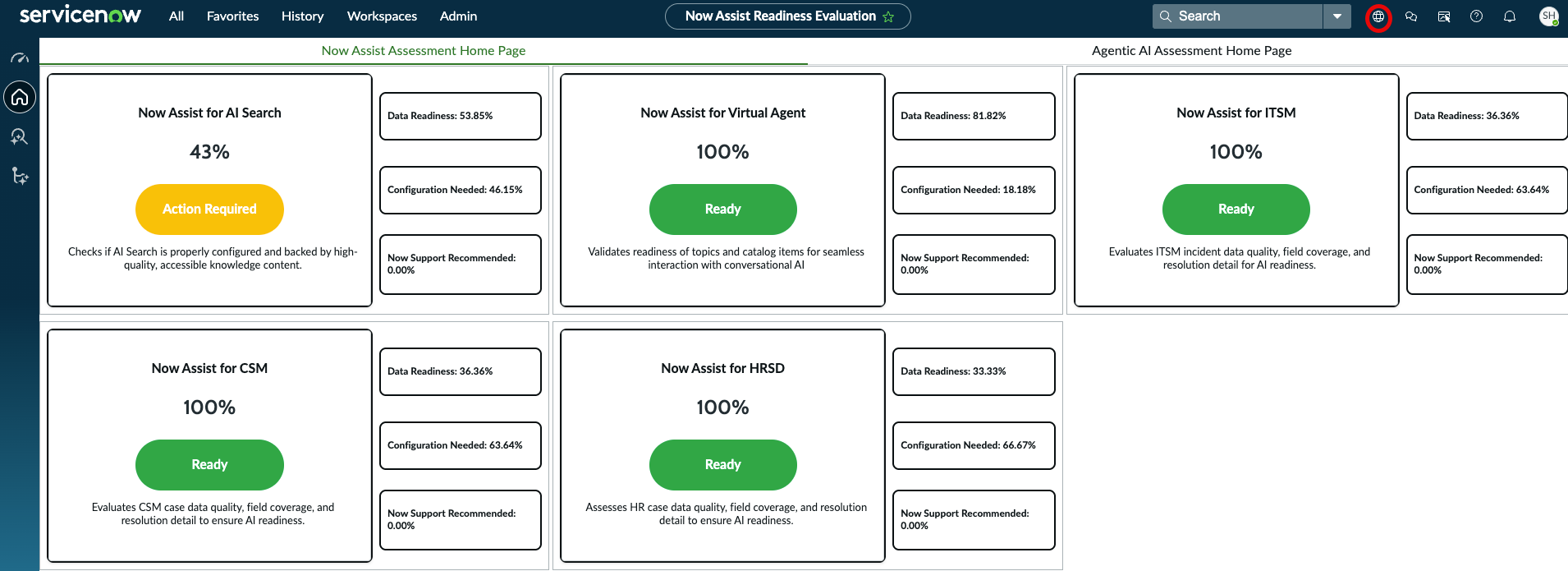
Task: Click Now Assist for HRSD title
Action: (722, 368)
